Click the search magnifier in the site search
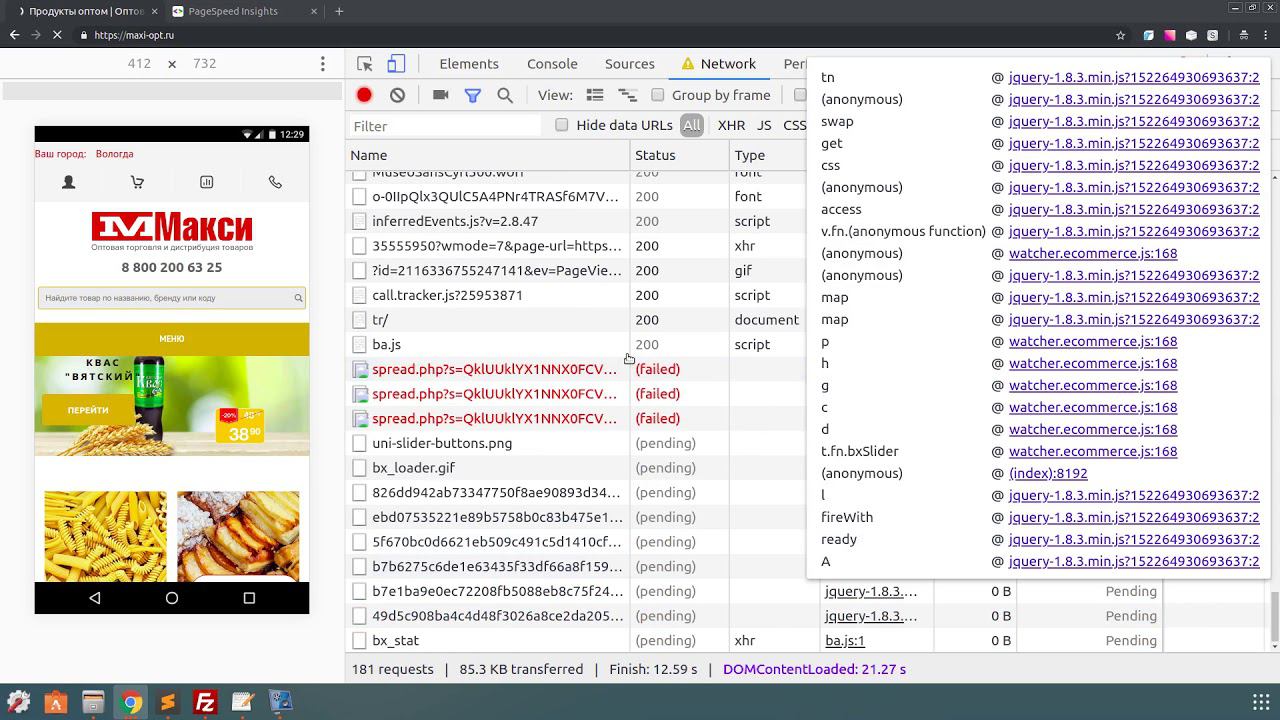The height and width of the screenshot is (720, 1280). coord(298,298)
